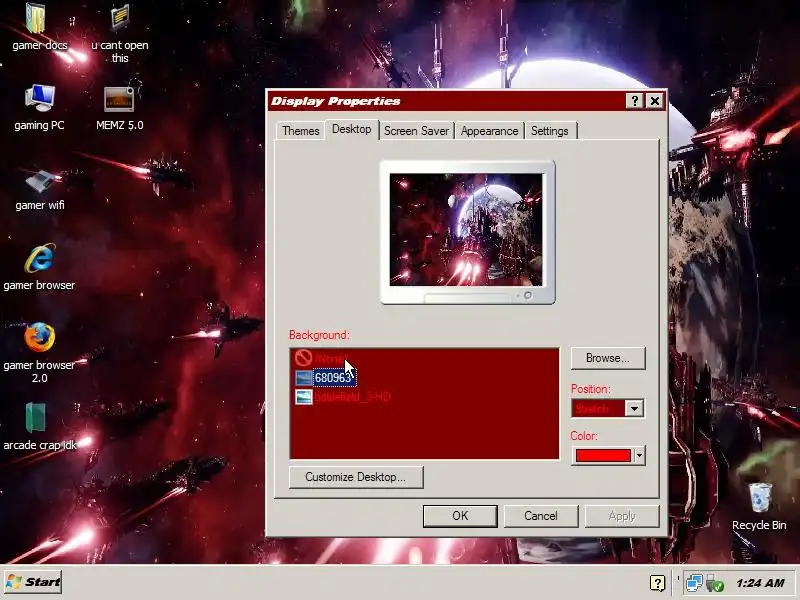Open the Start menu
800x600 pixels.
coord(33,582)
